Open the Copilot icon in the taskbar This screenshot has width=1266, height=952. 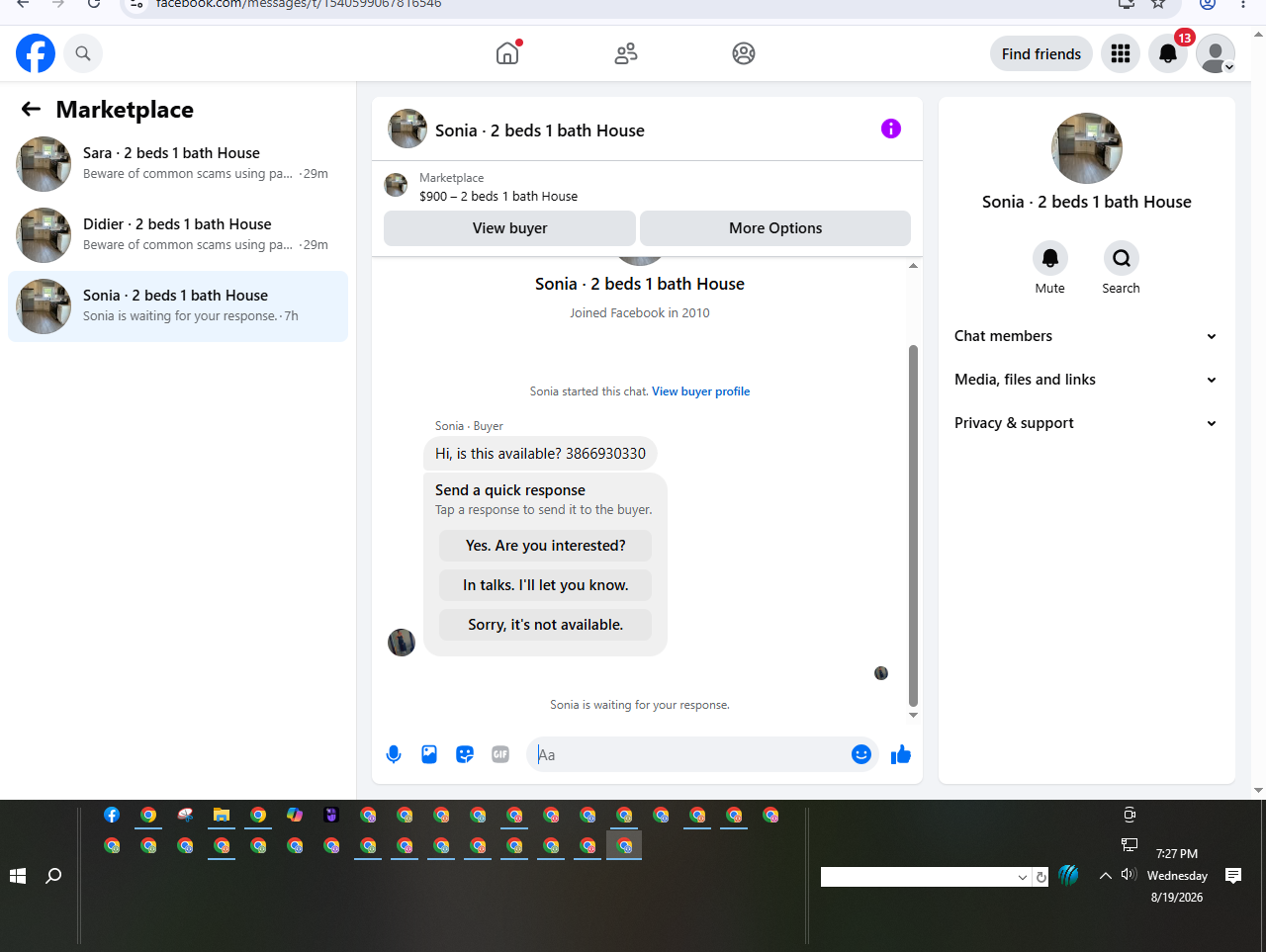pyautogui.click(x=295, y=816)
